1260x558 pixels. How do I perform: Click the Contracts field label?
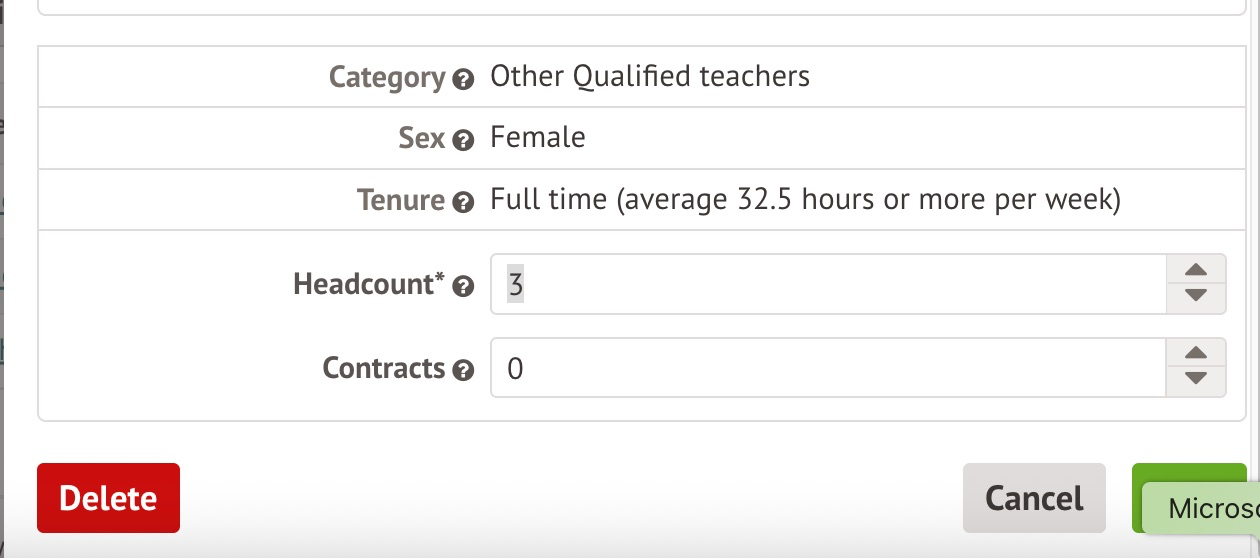(x=383, y=369)
